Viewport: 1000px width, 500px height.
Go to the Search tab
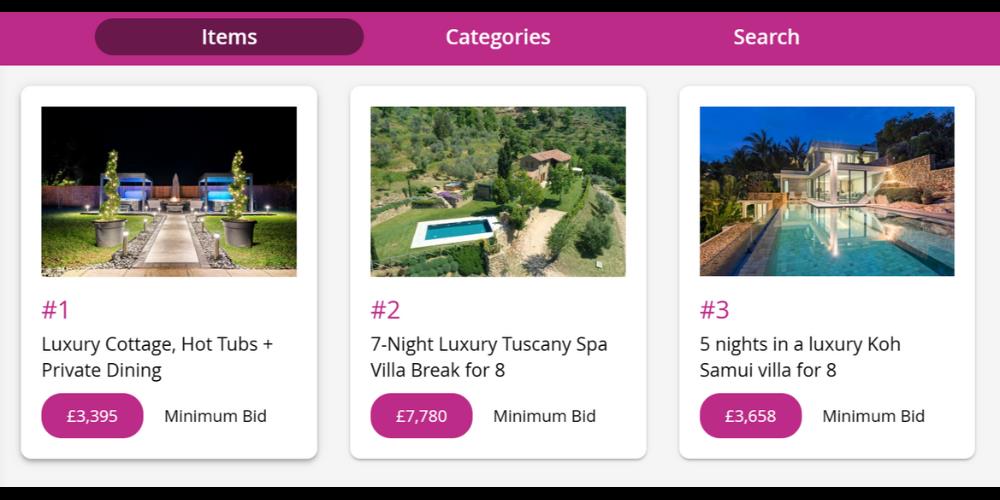click(x=766, y=37)
